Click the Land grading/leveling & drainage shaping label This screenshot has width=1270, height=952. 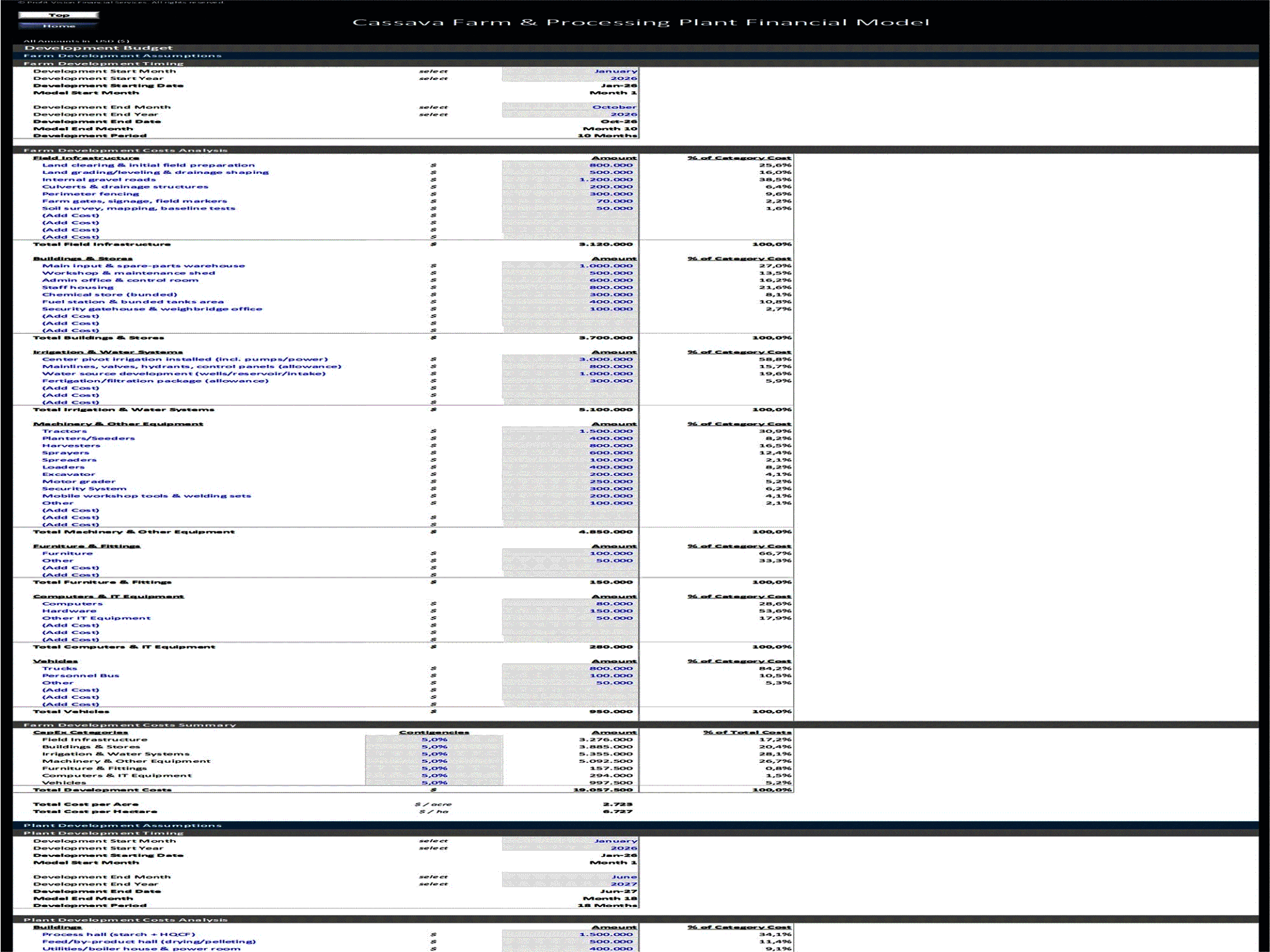pyautogui.click(x=155, y=173)
